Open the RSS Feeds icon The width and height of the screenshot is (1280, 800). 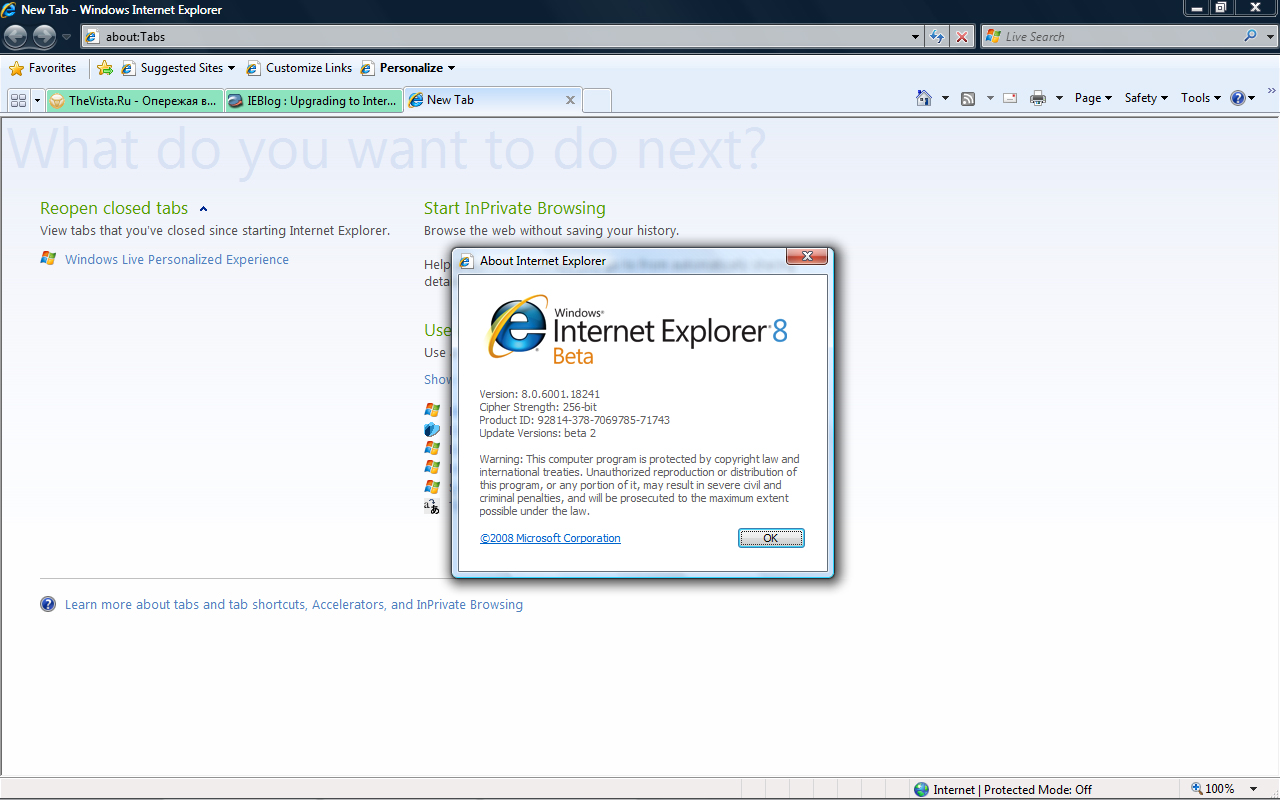[x=968, y=98]
